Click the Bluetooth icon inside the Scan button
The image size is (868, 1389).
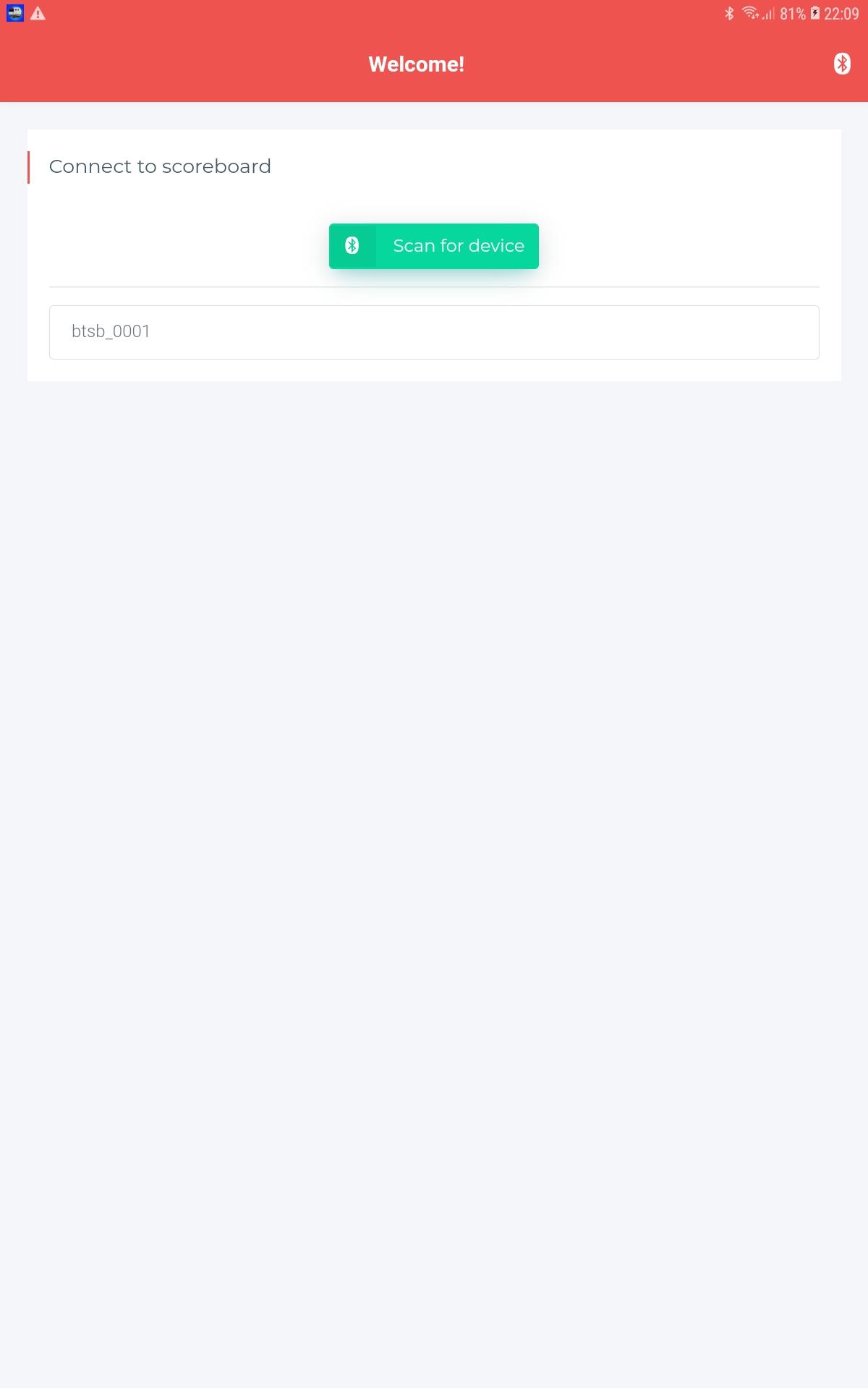(352, 246)
